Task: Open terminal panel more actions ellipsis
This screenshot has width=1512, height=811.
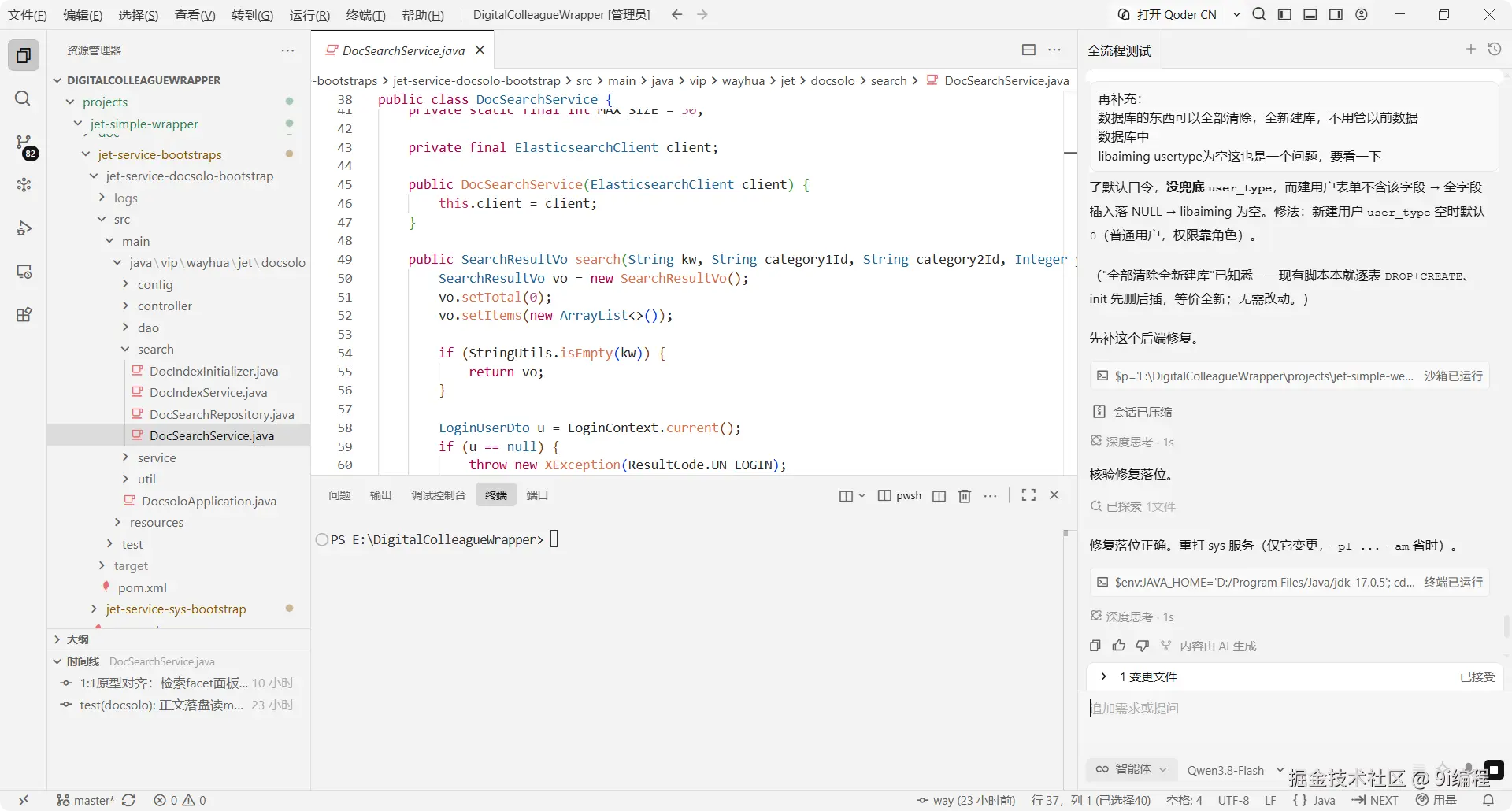Action: coord(991,496)
